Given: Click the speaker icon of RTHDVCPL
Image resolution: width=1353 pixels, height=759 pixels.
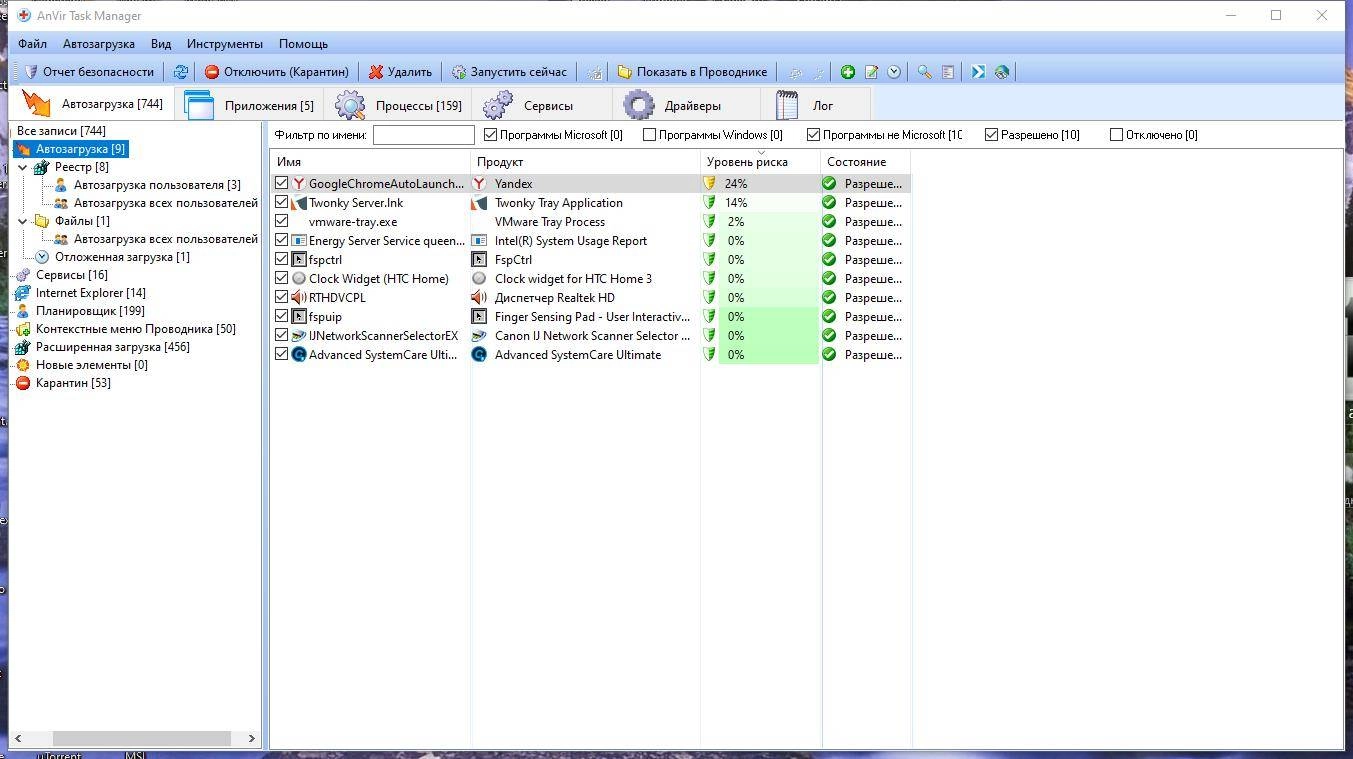Looking at the screenshot, I should pyautogui.click(x=298, y=298).
